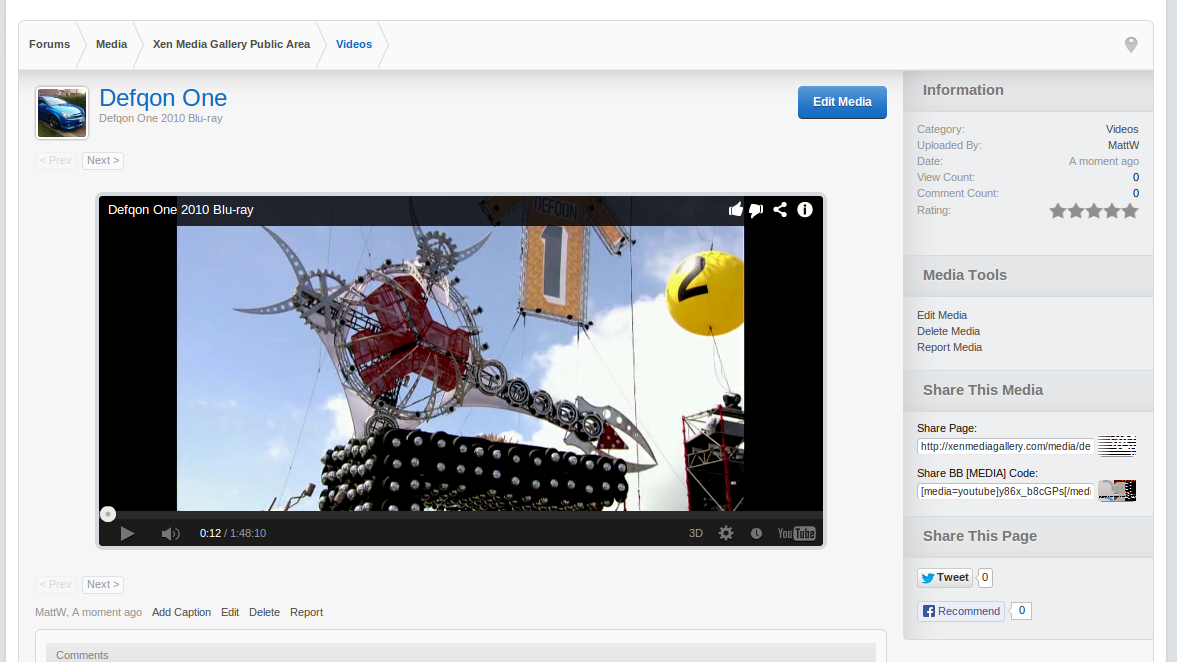The height and width of the screenshot is (662, 1177).
Task: Click the video frame area
Action: pyautogui.click(x=460, y=368)
